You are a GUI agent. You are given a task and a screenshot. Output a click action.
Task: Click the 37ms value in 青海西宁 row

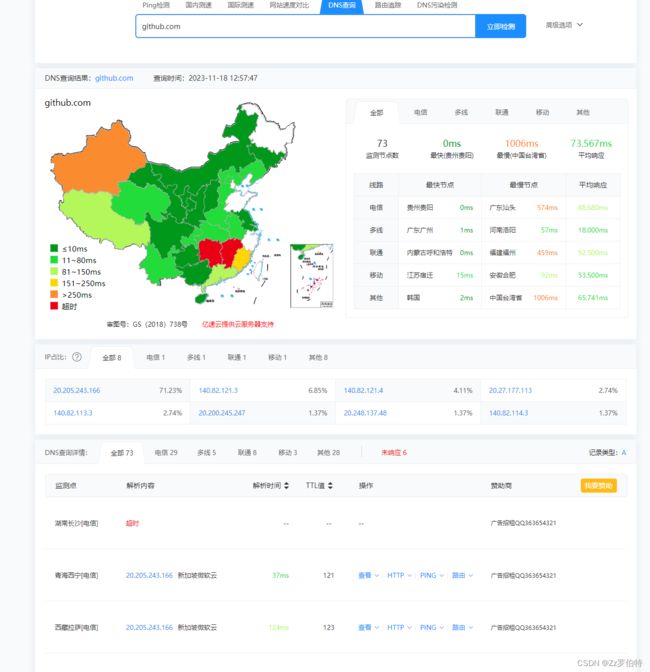coord(280,575)
